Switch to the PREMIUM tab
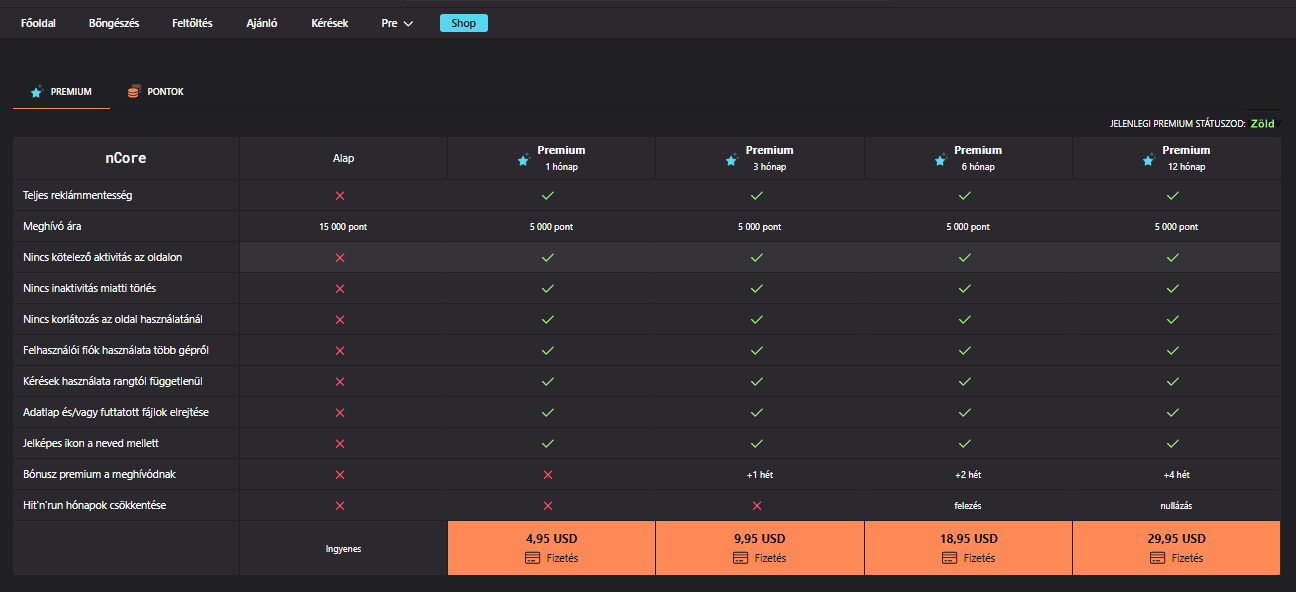 pyautogui.click(x=62, y=92)
